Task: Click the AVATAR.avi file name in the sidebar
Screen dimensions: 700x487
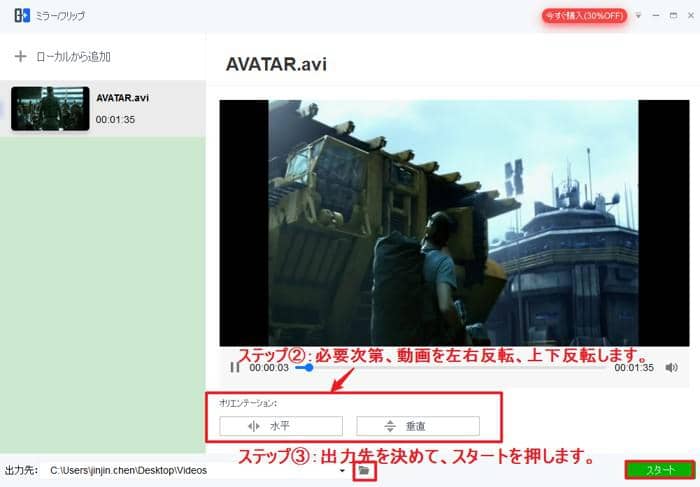Action: 122,98
